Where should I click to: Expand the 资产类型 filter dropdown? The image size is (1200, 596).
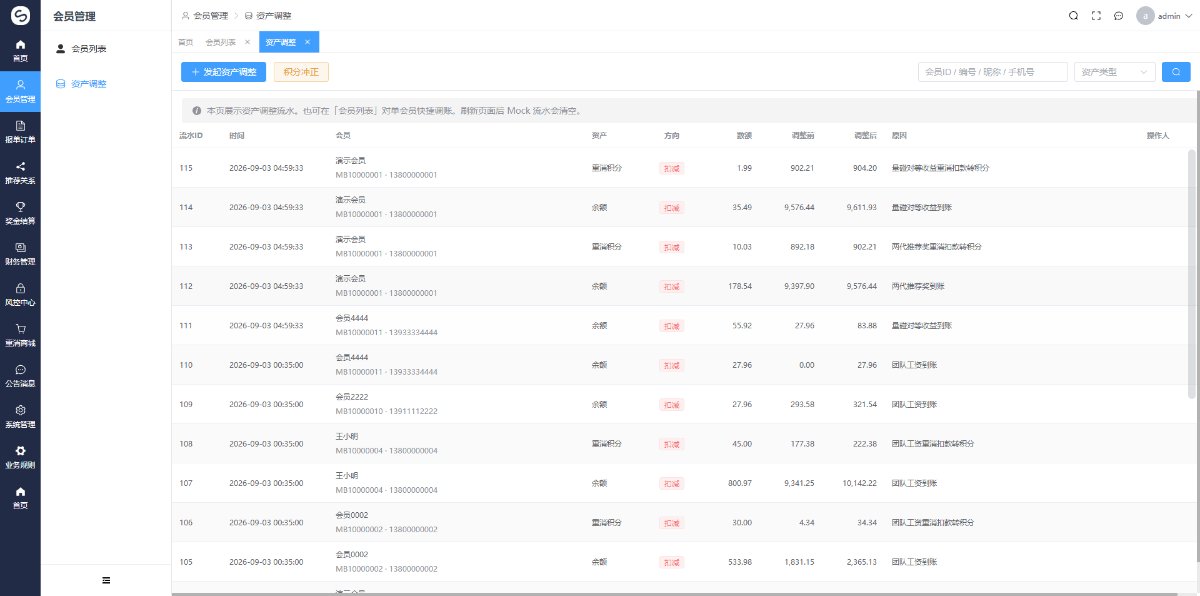1115,72
